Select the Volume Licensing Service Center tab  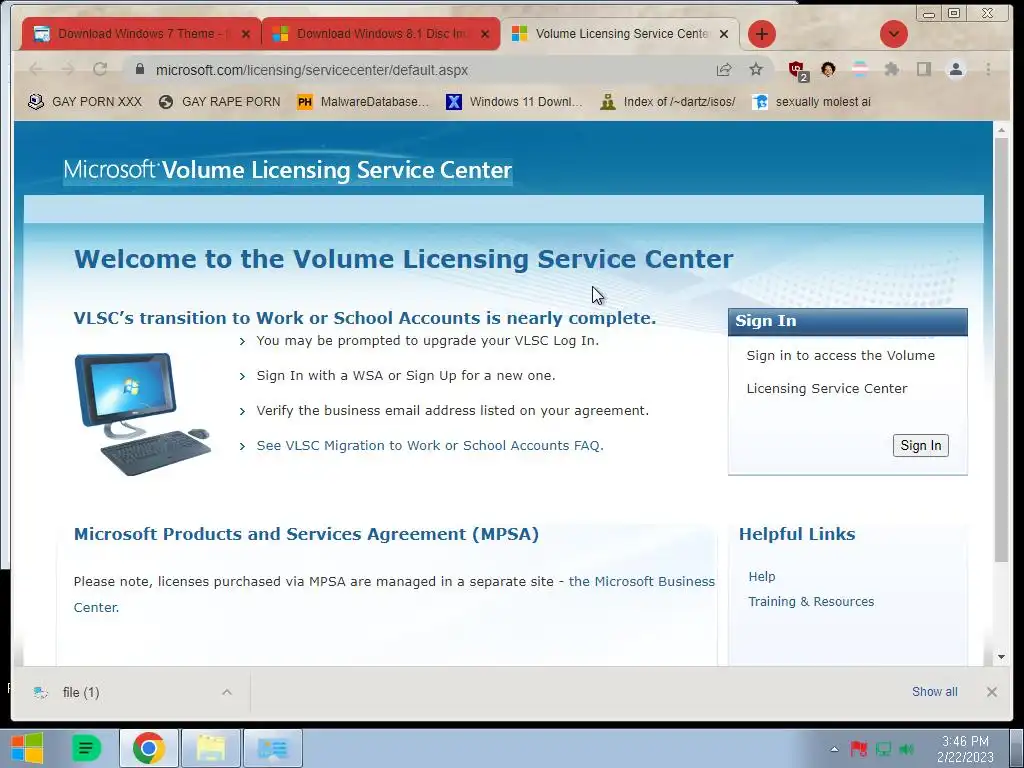(x=620, y=33)
